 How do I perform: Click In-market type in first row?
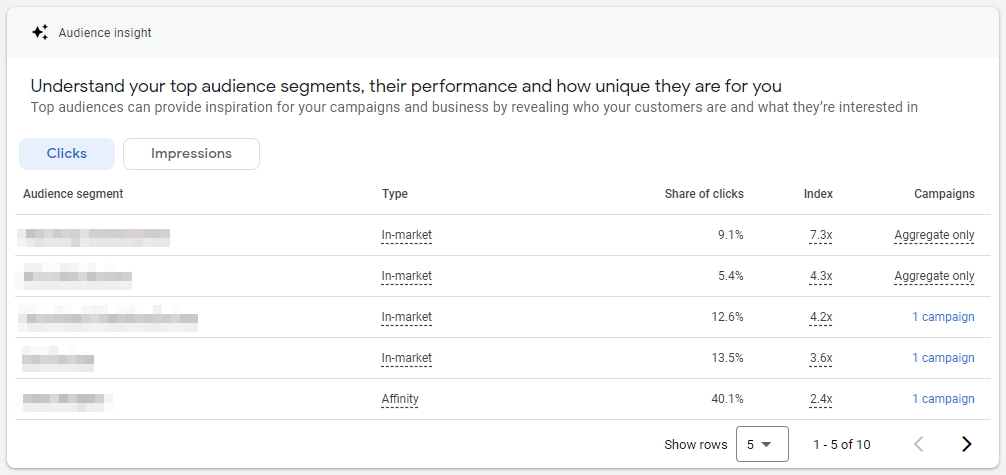click(407, 236)
